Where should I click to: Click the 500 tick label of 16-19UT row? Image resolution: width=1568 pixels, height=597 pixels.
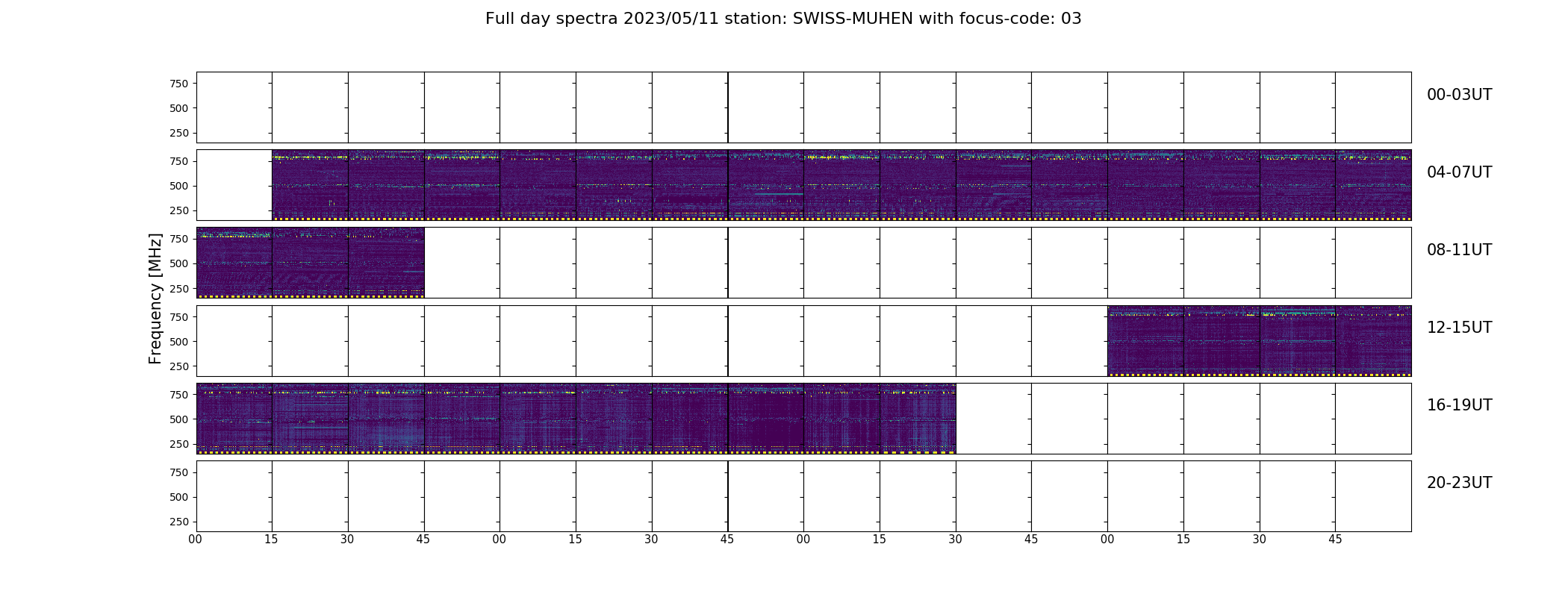coord(179,419)
